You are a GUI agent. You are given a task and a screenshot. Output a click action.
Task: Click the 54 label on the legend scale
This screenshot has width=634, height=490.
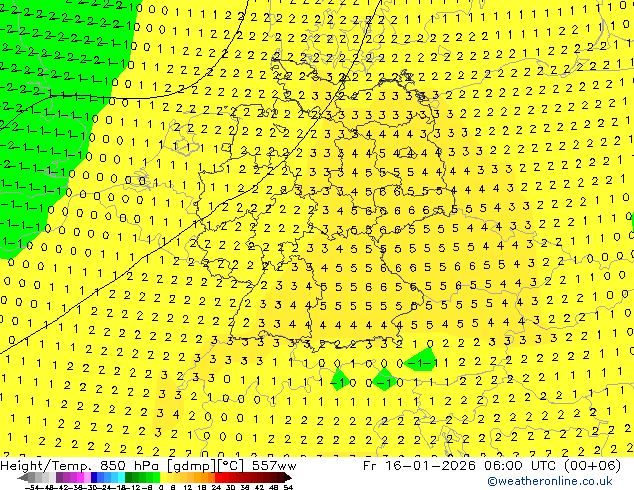point(288,487)
